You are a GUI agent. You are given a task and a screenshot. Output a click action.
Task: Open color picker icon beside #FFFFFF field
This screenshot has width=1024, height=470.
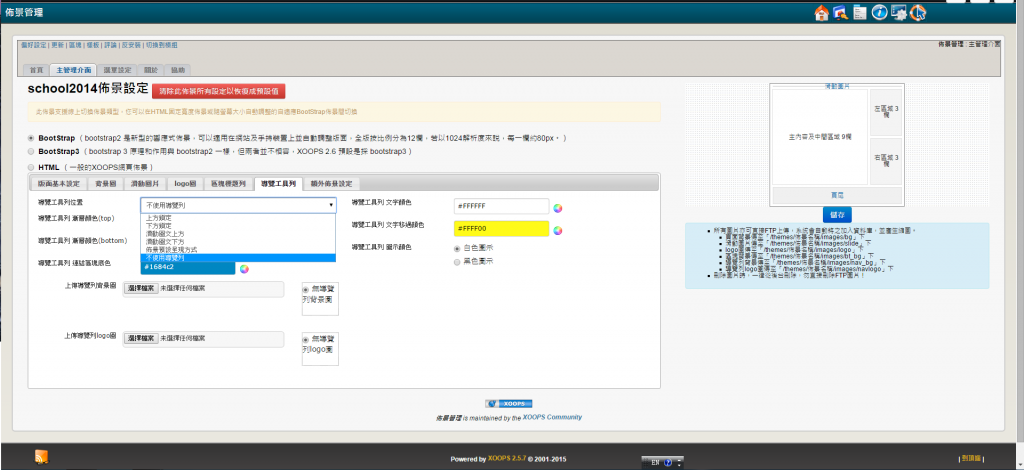pos(558,207)
